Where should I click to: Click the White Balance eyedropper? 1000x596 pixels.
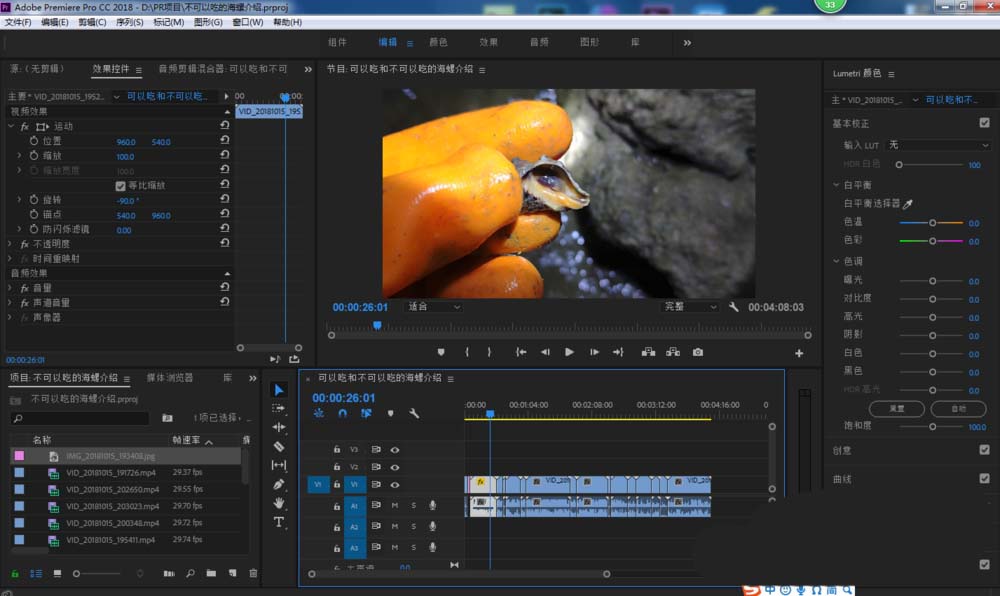(x=908, y=203)
